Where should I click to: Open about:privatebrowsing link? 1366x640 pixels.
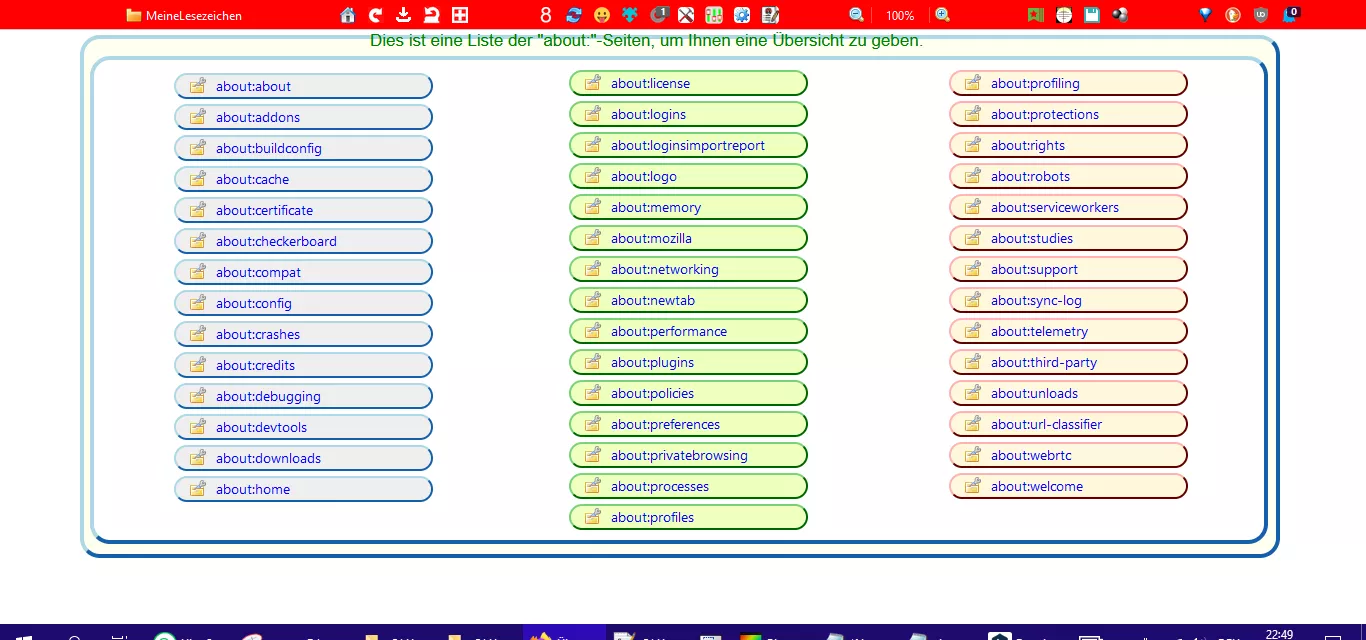click(688, 455)
